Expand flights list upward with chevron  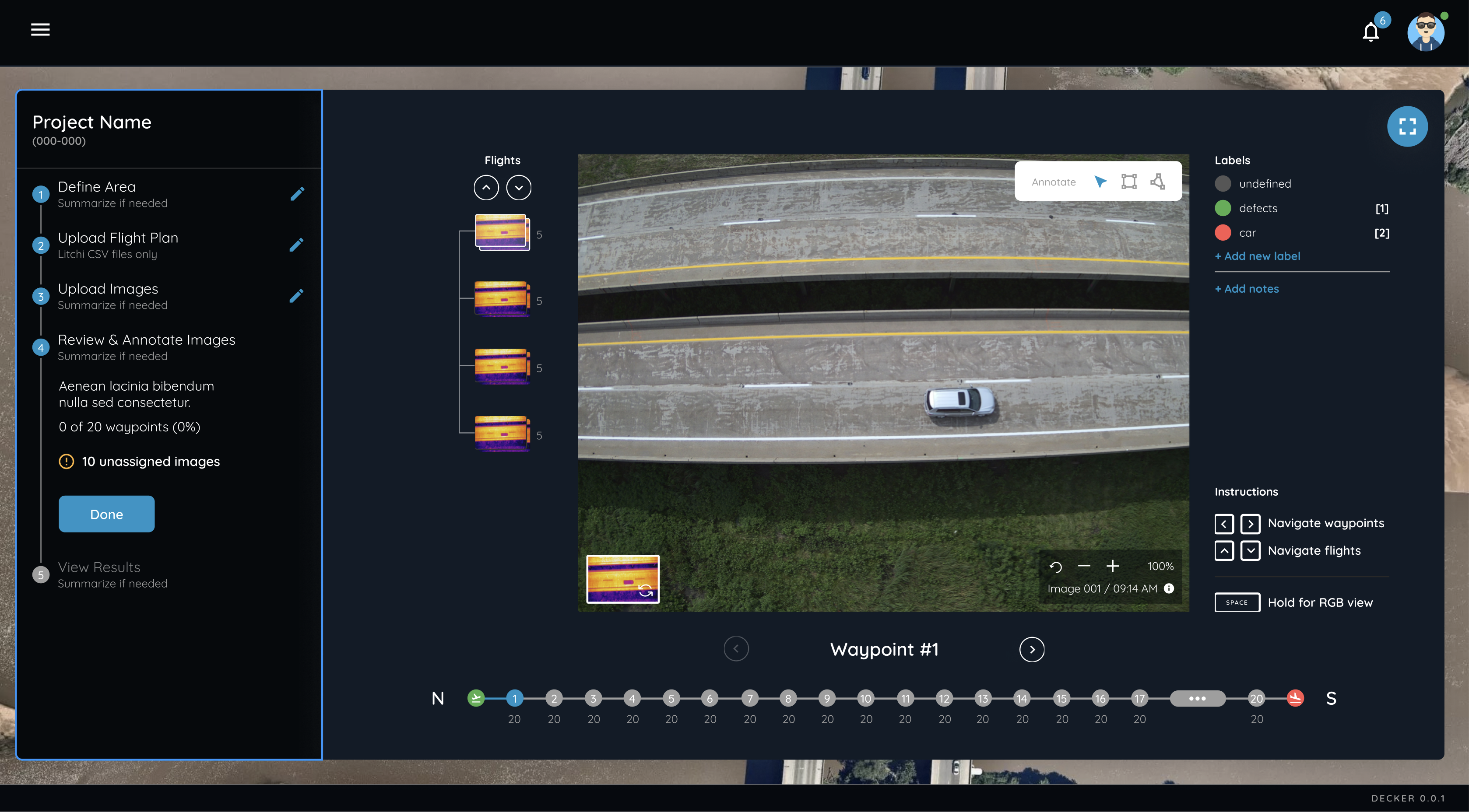[x=486, y=187]
